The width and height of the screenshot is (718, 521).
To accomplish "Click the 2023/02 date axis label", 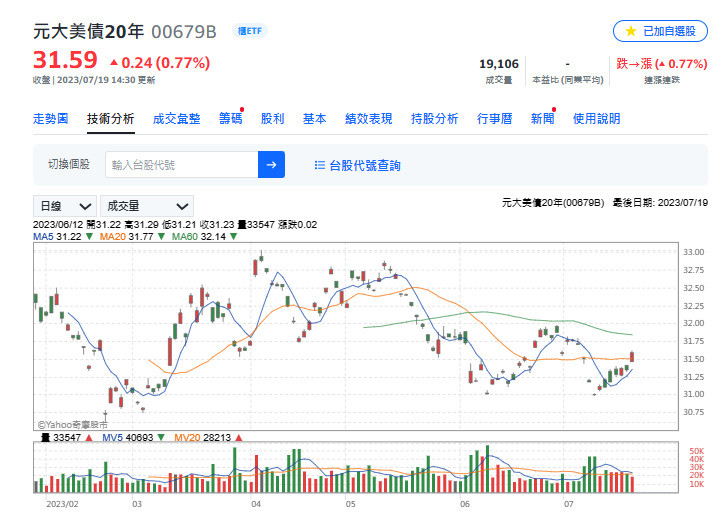I will (62, 504).
